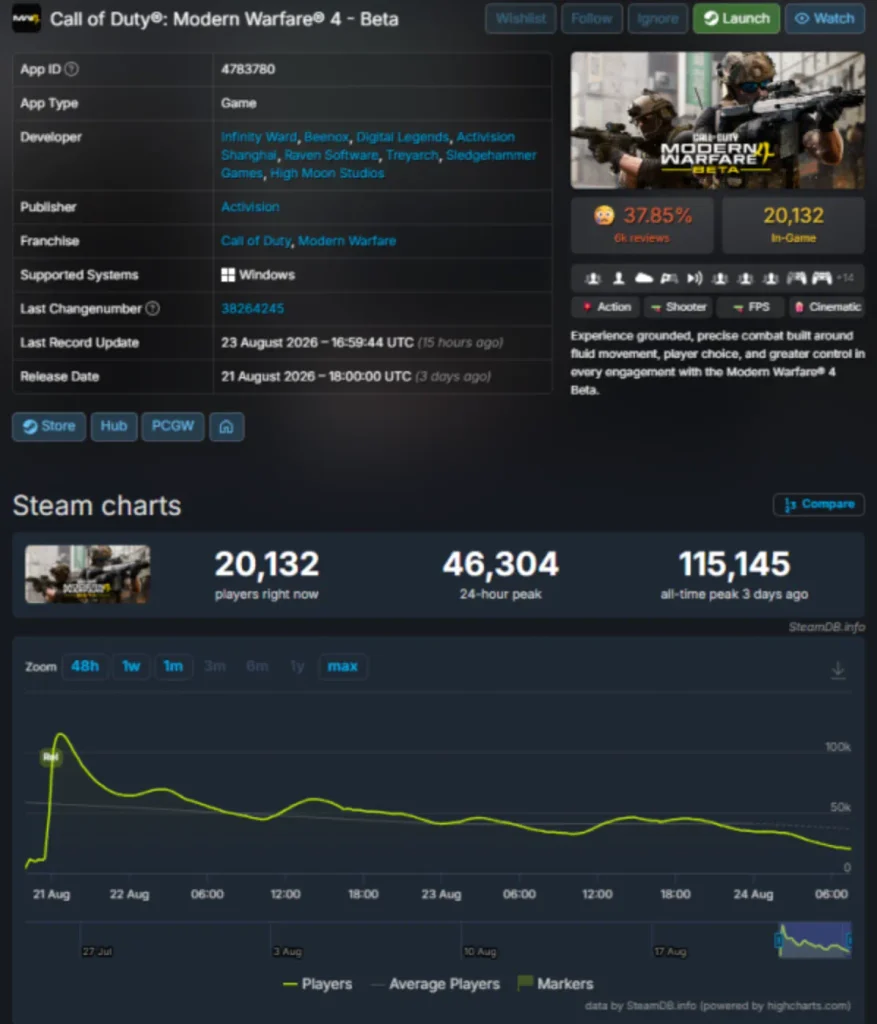Click the small game thumbnail in Steam charts
The height and width of the screenshot is (1024, 877).
point(88,574)
